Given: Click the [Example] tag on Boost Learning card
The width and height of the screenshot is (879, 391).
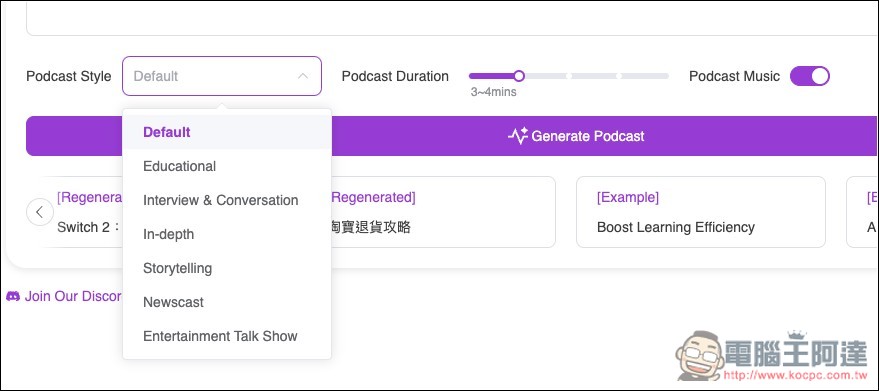Looking at the screenshot, I should (628, 197).
